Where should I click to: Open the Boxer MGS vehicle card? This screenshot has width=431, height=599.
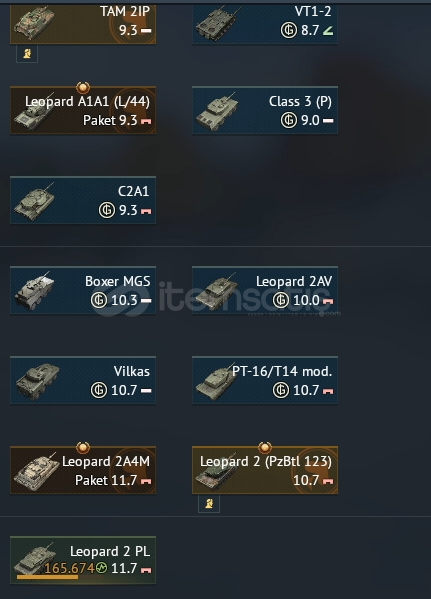(x=83, y=290)
